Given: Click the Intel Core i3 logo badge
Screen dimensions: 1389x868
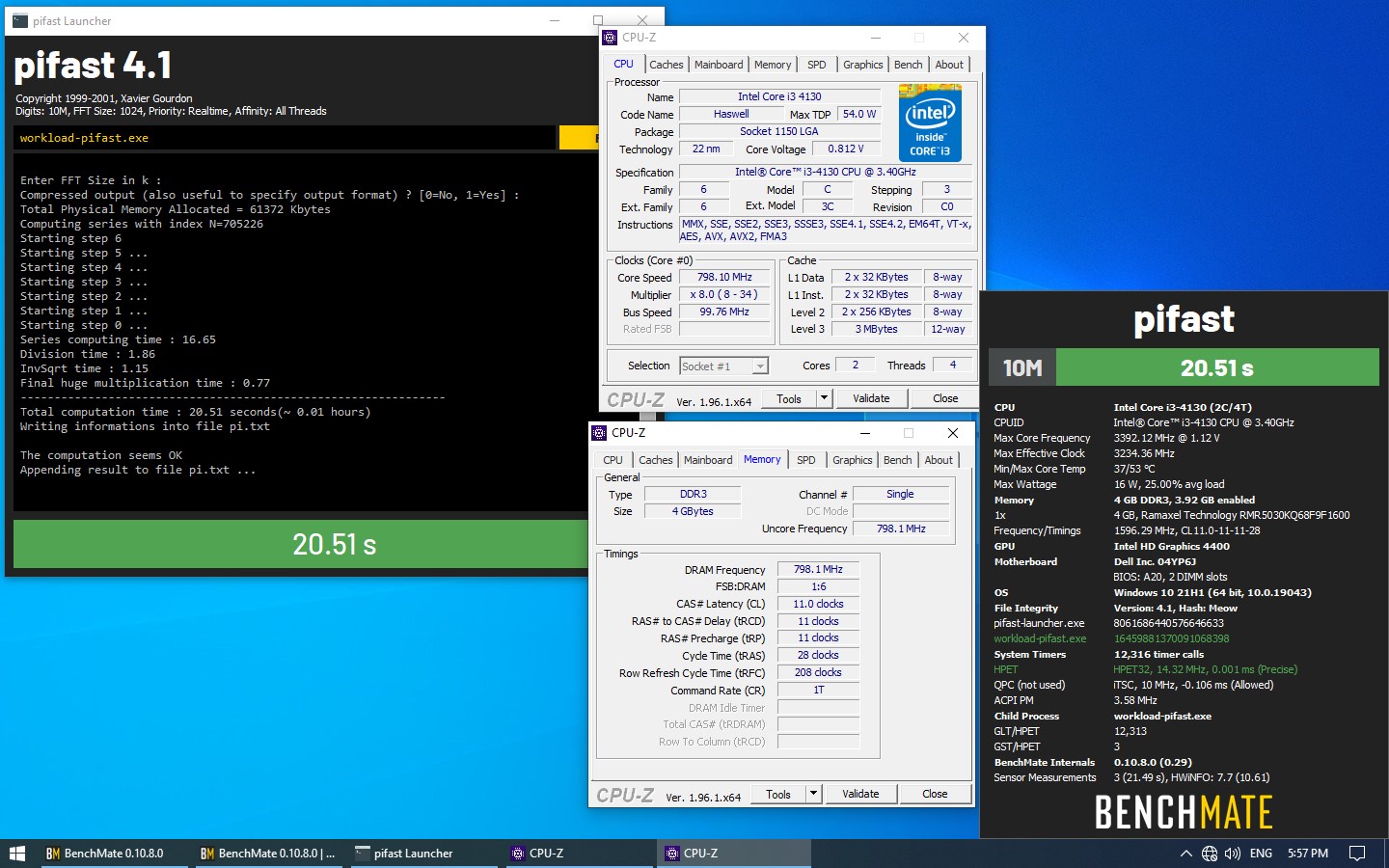Looking at the screenshot, I should click(930, 122).
